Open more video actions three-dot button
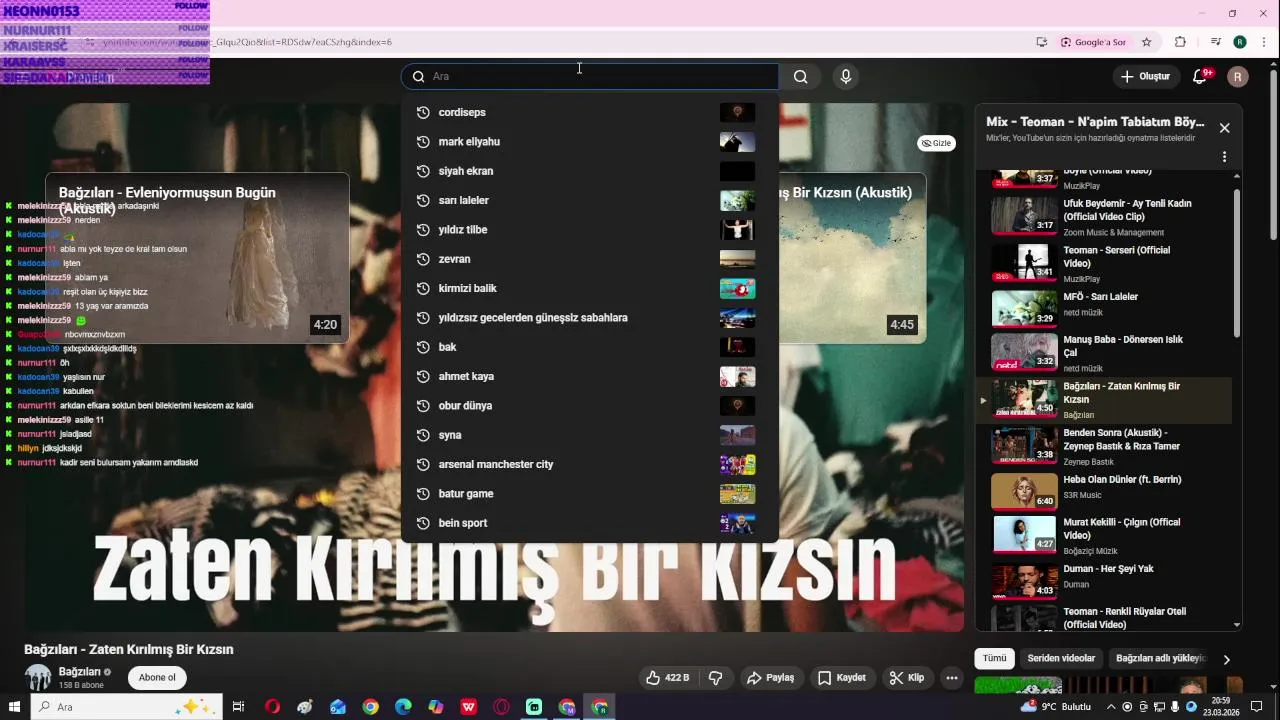This screenshot has height=720, width=1280. (952, 678)
